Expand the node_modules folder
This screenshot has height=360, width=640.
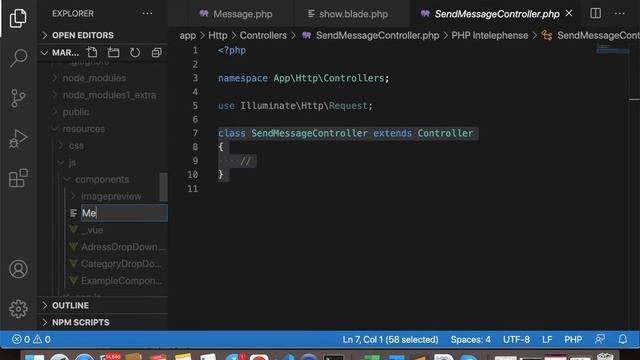pyautogui.click(x=94, y=78)
